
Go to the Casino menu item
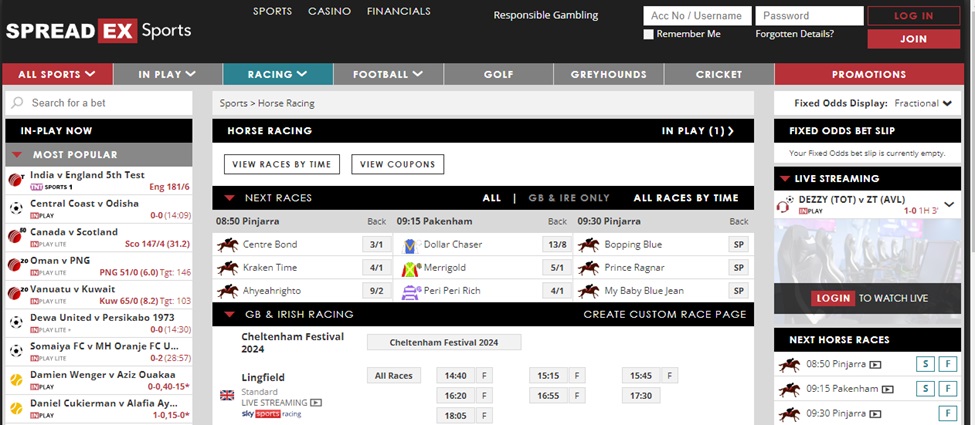pyautogui.click(x=329, y=12)
